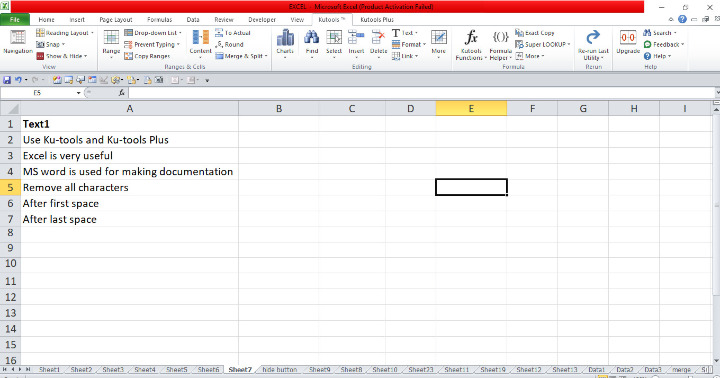Screen dimensions: 720x378
Task: Switch to the Sheet6 worksheet tab
Action: (208, 369)
